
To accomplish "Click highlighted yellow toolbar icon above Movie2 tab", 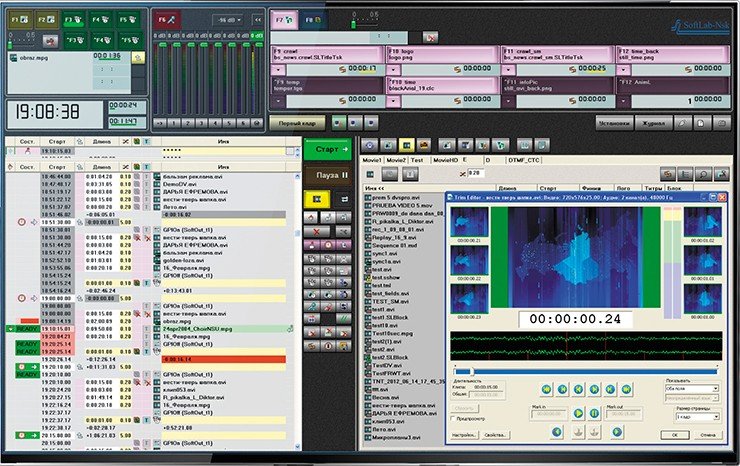I will click(x=406, y=145).
